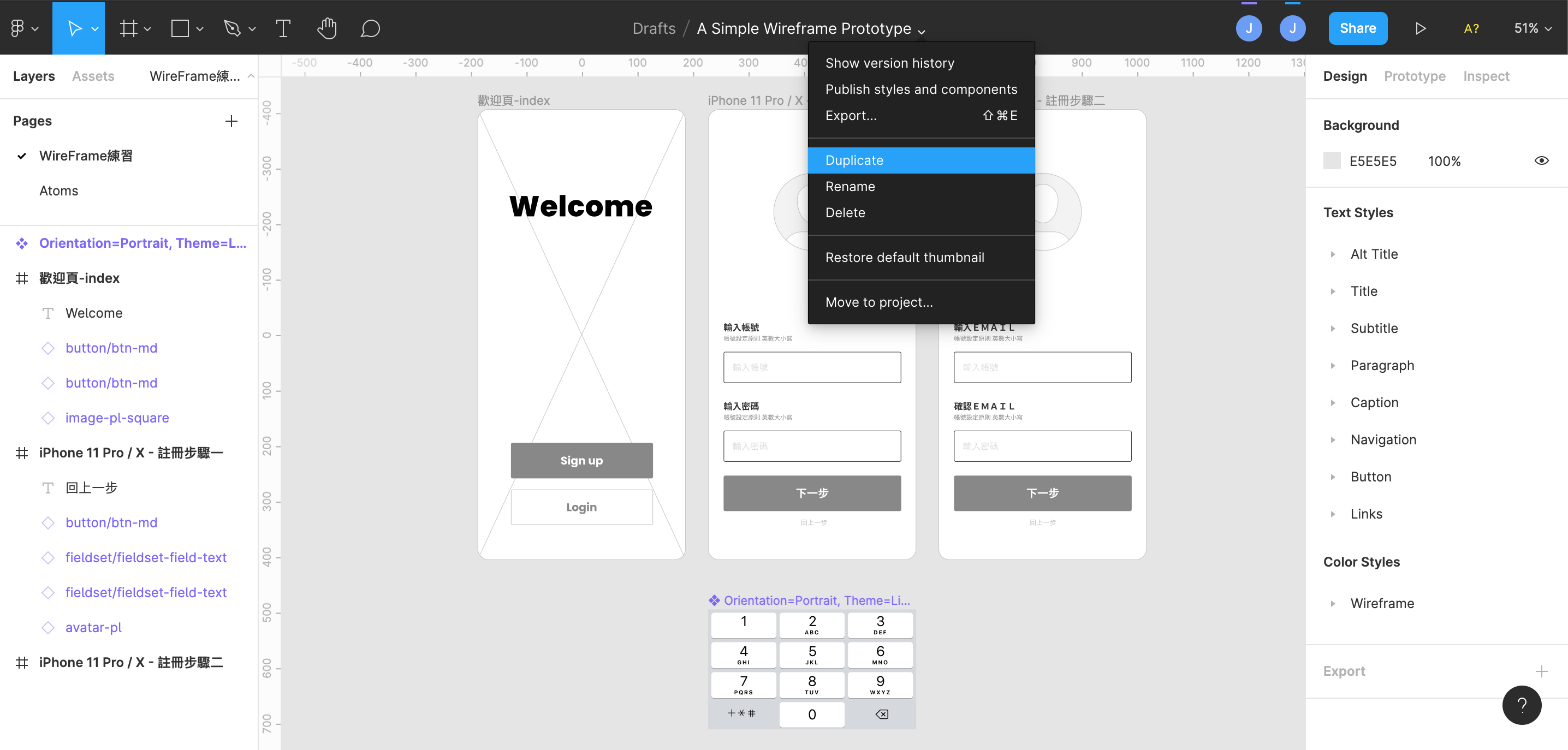Click the E5E5E5 background color swatch
This screenshot has height=750, width=1568.
(x=1332, y=160)
